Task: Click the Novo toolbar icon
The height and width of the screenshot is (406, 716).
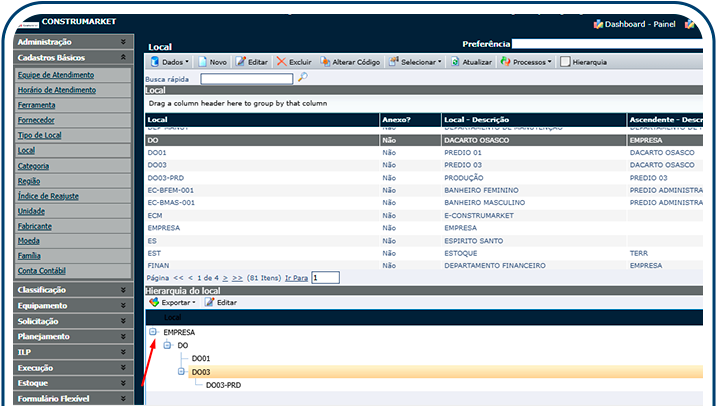Action: tap(203, 62)
